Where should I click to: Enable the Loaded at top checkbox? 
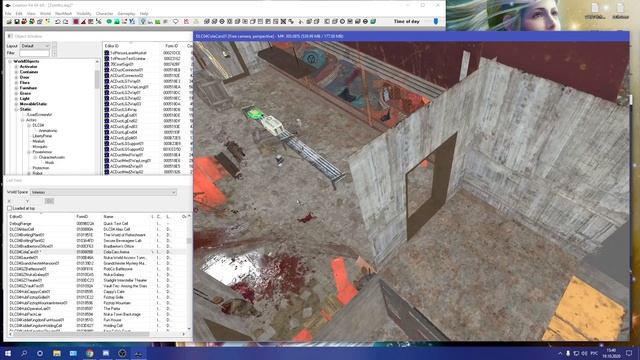[x=10, y=208]
